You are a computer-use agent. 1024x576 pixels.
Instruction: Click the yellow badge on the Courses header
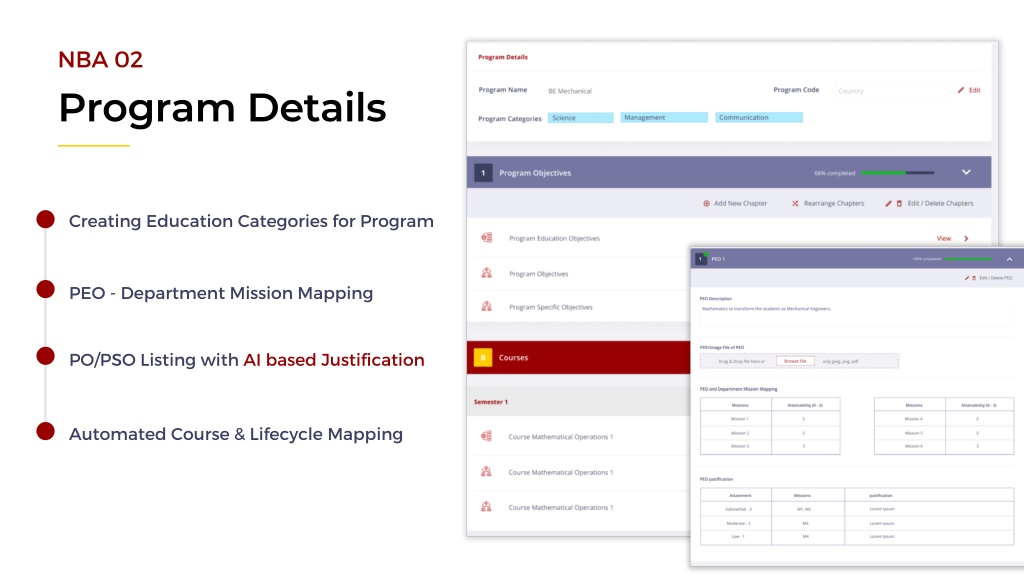tap(483, 357)
